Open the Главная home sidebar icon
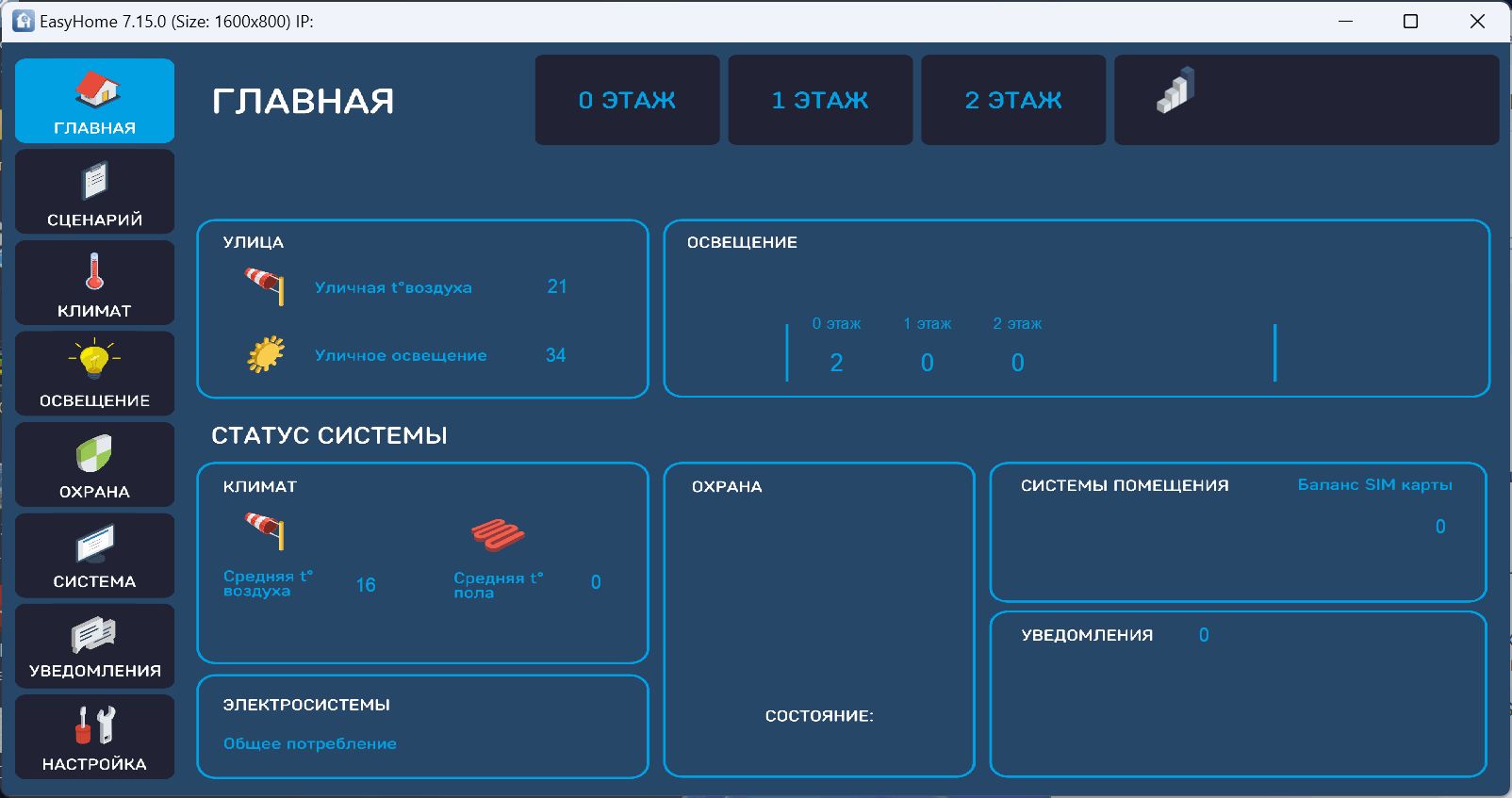This screenshot has width=1512, height=798. (95, 101)
